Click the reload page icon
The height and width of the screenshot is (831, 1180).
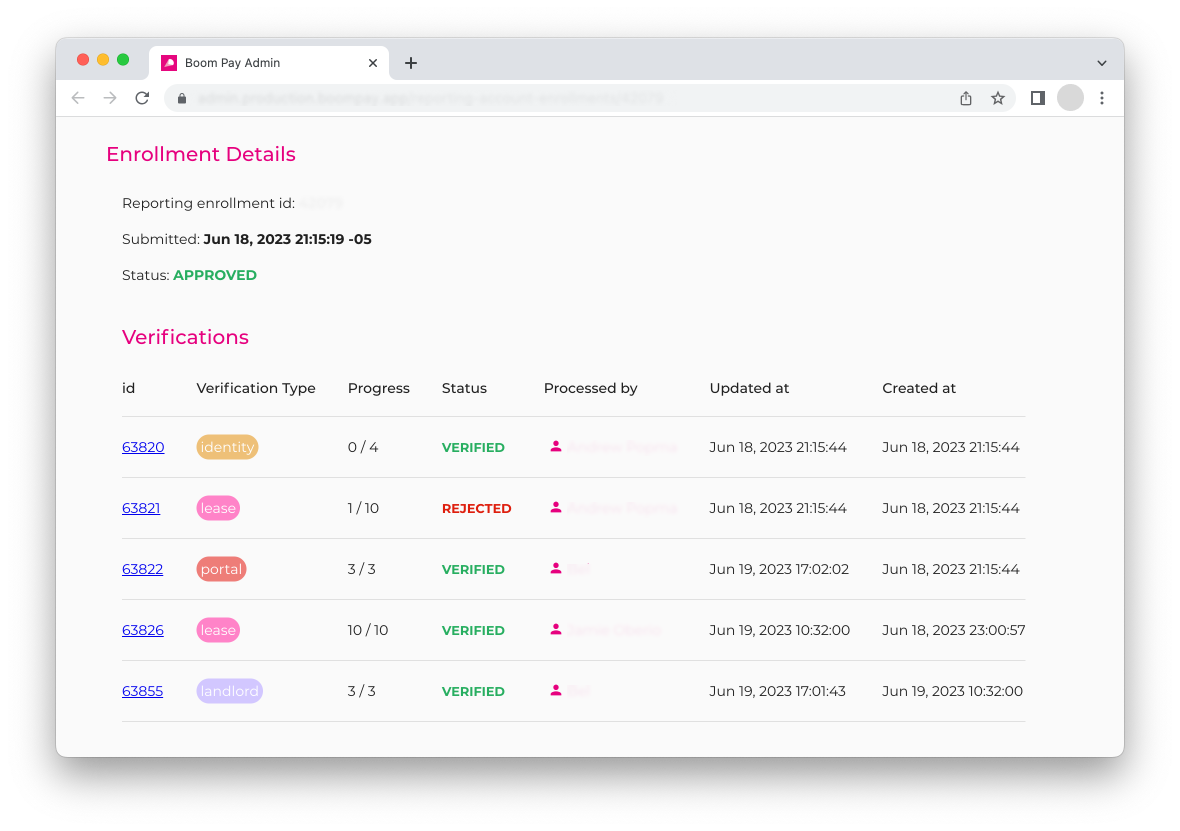pyautogui.click(x=142, y=98)
